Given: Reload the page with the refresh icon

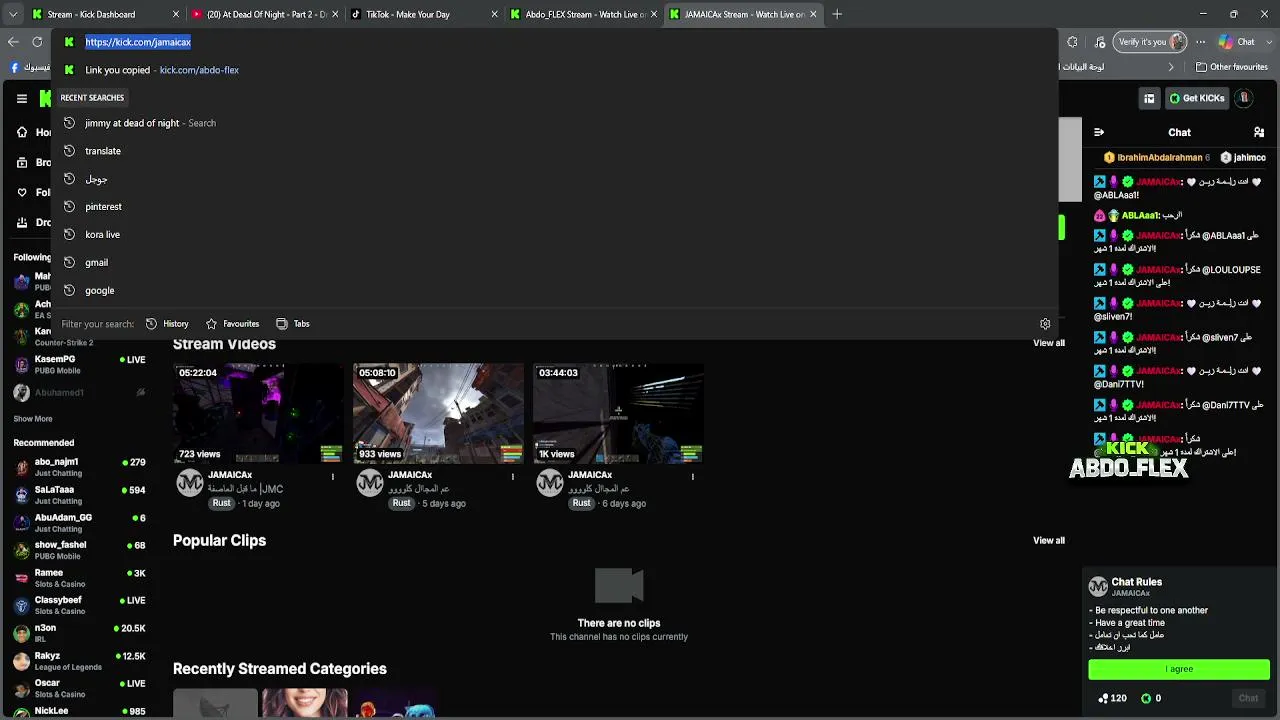Looking at the screenshot, I should pos(37,42).
